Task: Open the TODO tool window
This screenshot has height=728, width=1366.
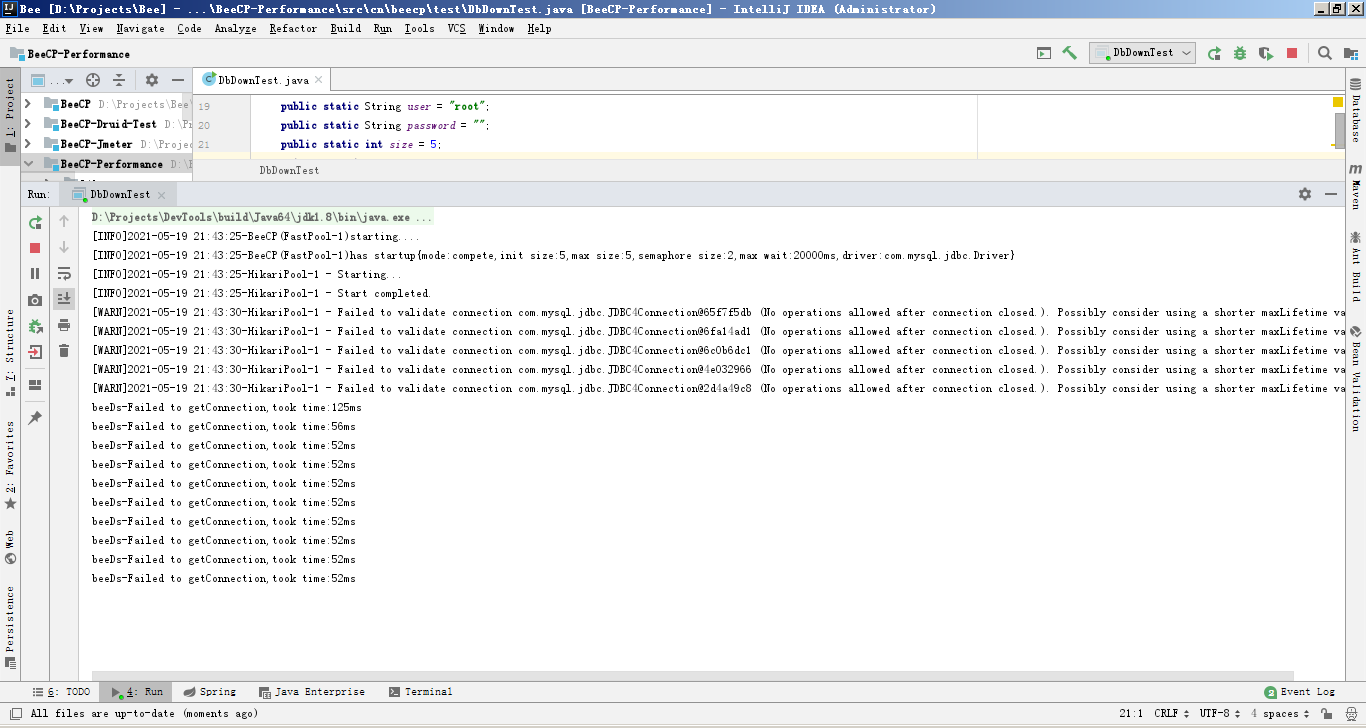Action: coord(60,692)
